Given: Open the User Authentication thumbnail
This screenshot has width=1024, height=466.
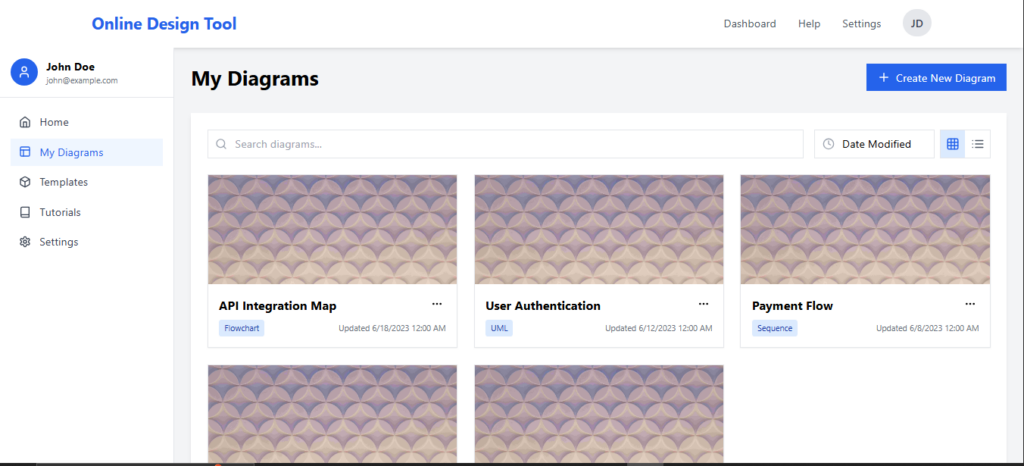Looking at the screenshot, I should [599, 229].
